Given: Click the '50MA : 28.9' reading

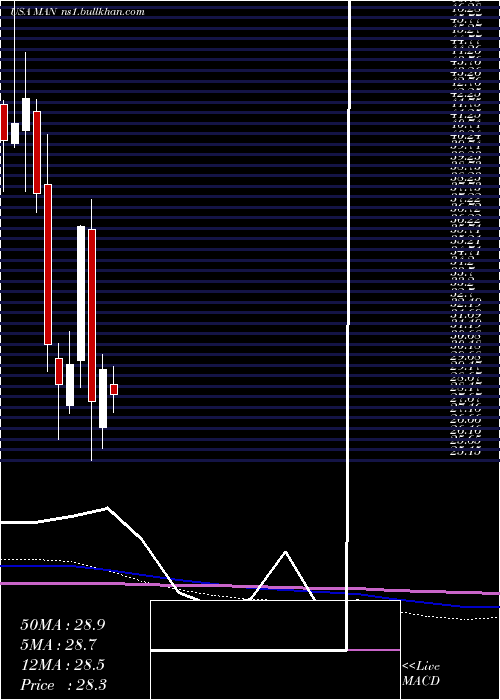Looking at the screenshot, I should pyautogui.click(x=63, y=625).
